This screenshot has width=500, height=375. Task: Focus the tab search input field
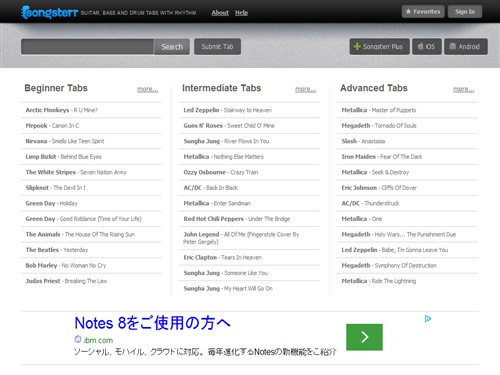coord(87,47)
